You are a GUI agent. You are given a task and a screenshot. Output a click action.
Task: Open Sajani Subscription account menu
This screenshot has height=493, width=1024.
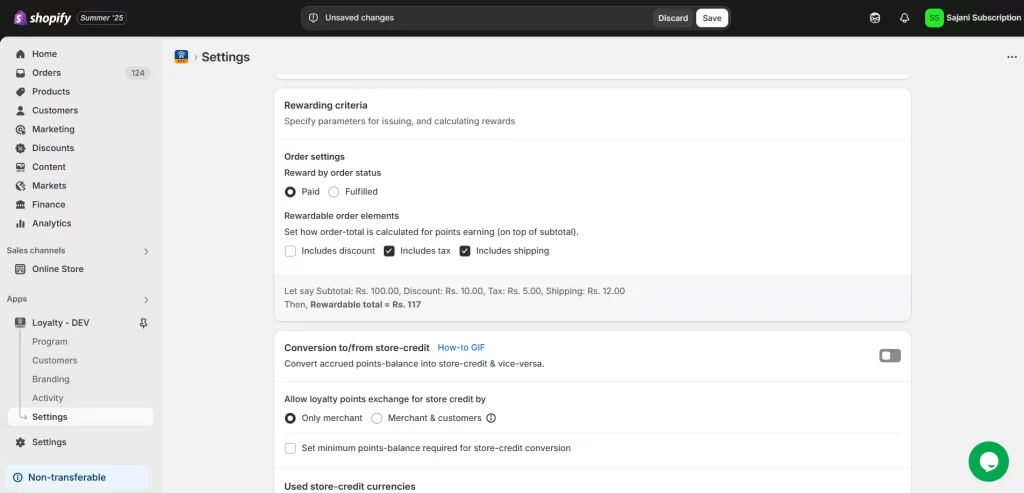click(973, 18)
